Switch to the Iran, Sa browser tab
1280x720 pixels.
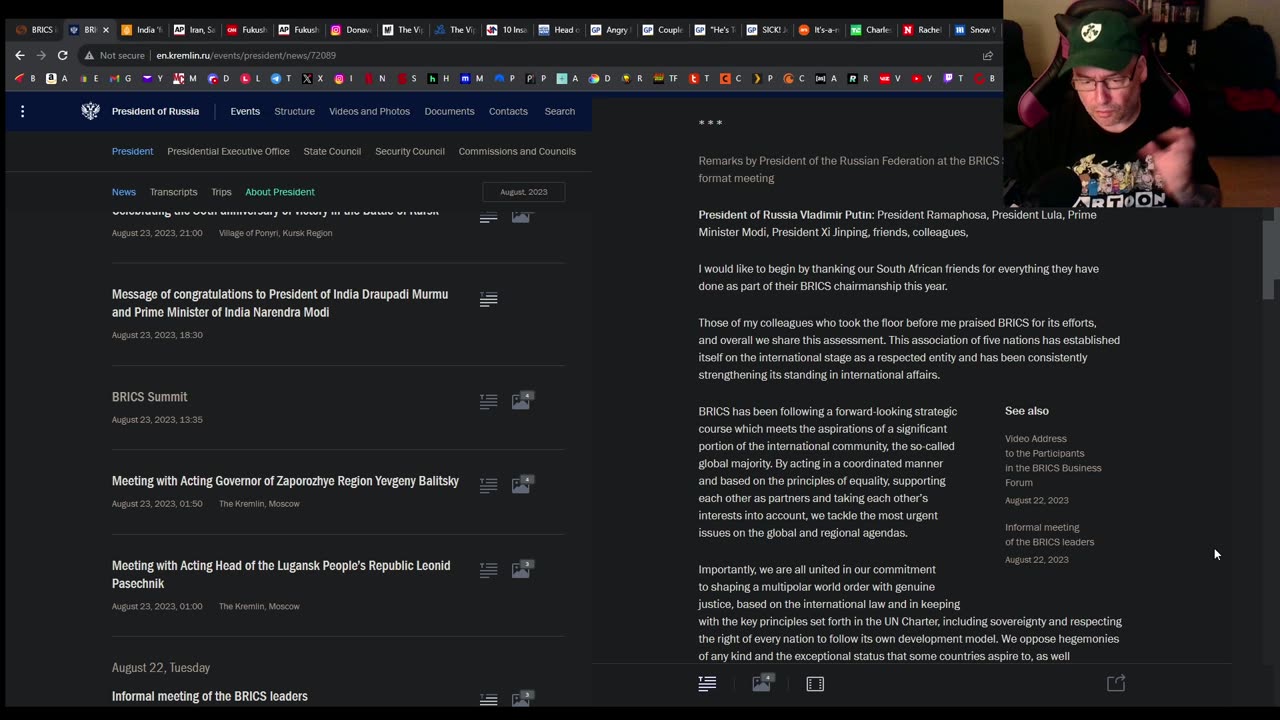click(193, 30)
